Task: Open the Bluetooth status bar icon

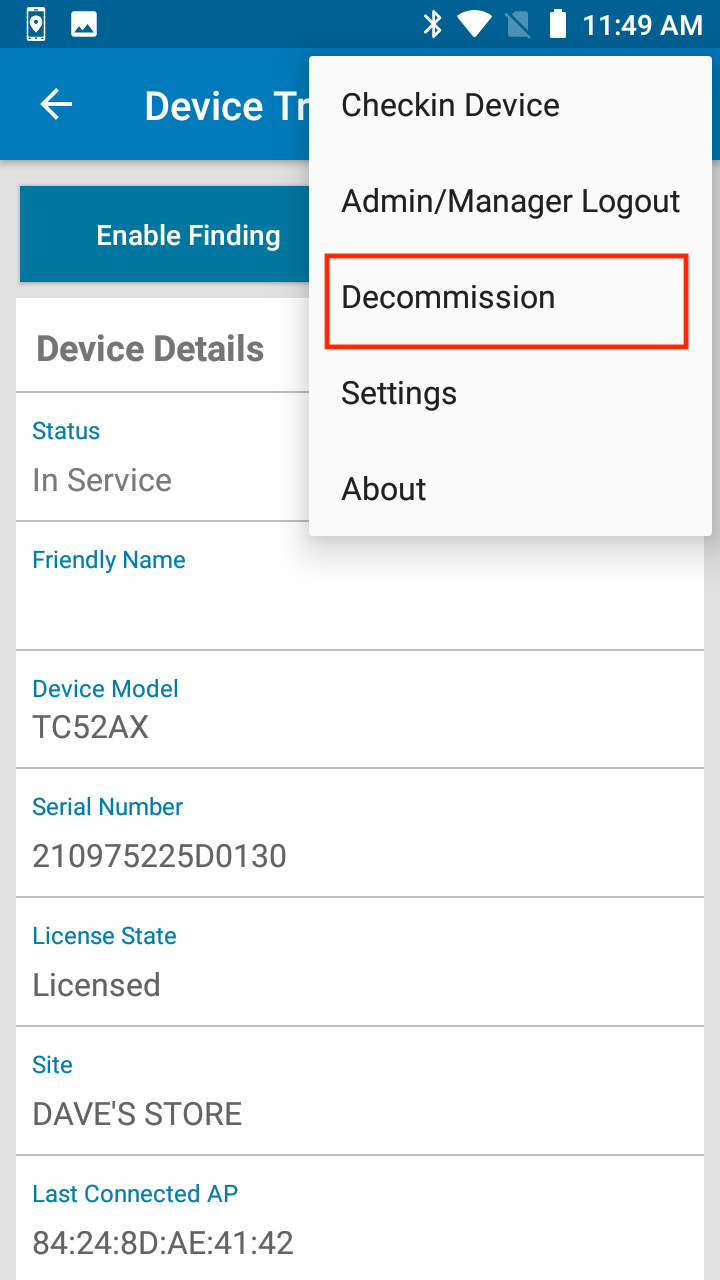Action: click(433, 25)
